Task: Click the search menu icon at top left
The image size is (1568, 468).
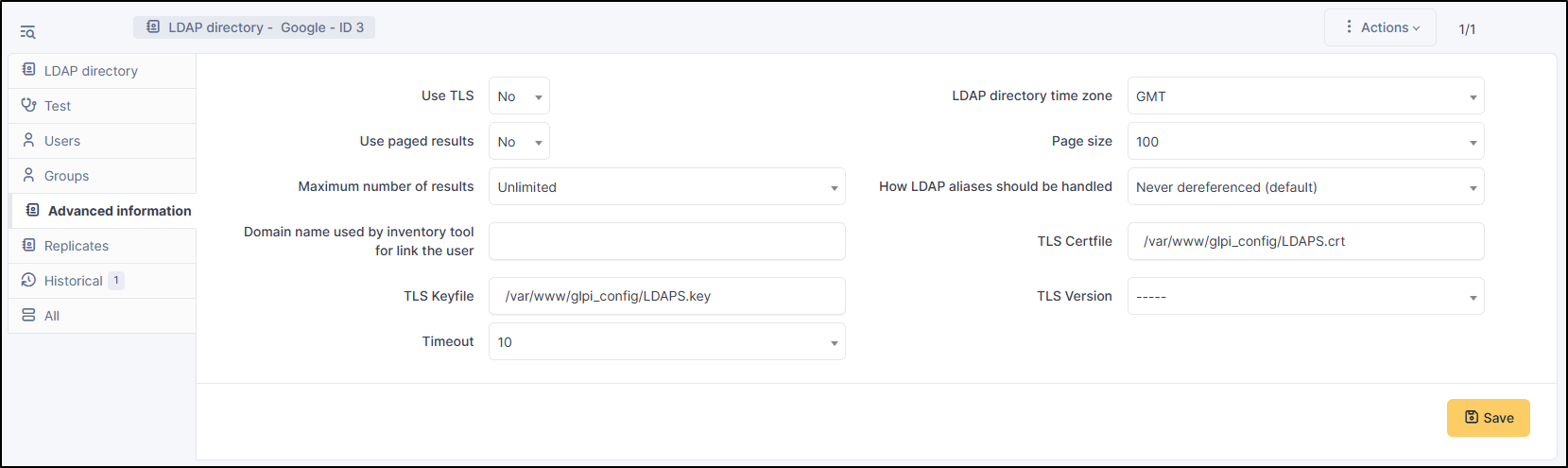Action: (x=27, y=33)
